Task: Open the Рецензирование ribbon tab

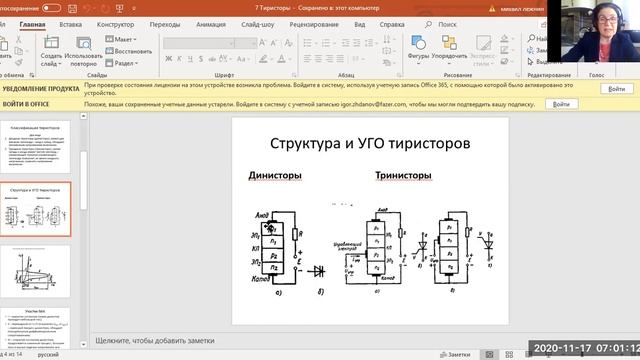Action: (x=314, y=24)
